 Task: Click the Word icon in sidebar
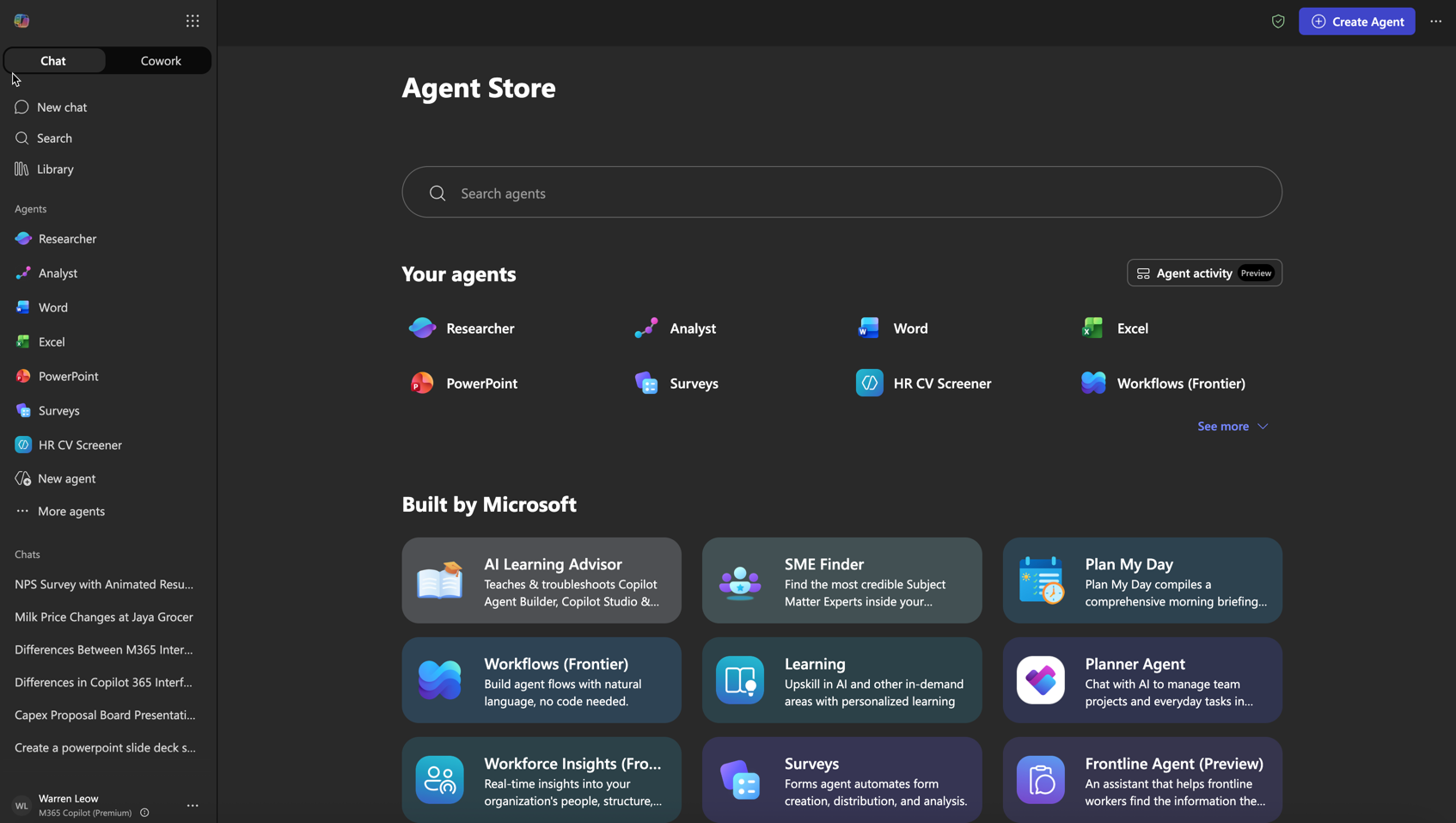23,307
